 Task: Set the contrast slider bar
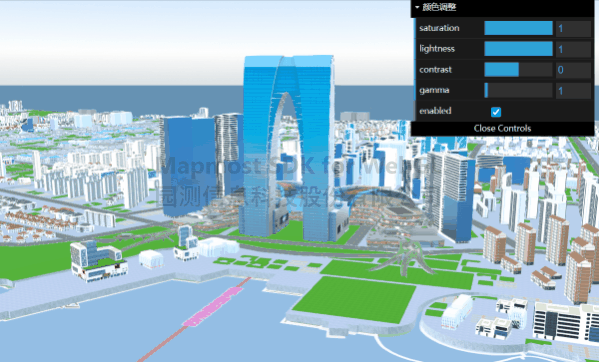pyautogui.click(x=518, y=70)
